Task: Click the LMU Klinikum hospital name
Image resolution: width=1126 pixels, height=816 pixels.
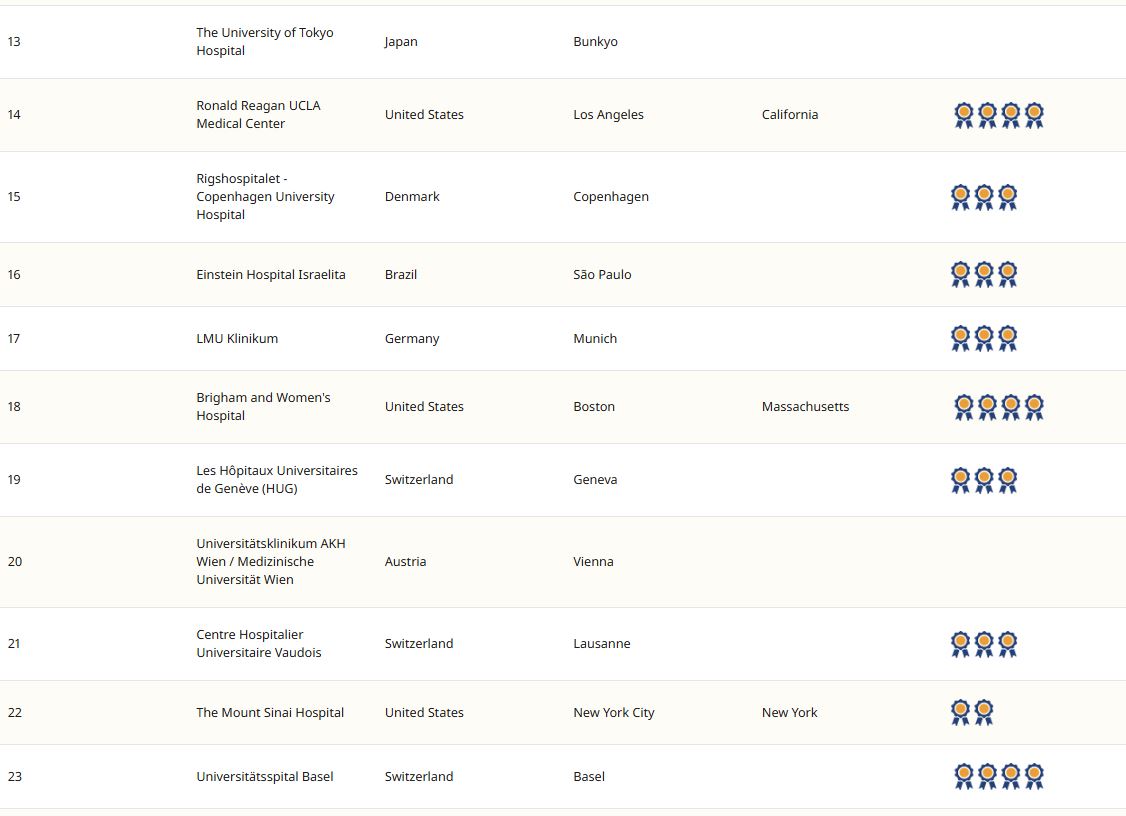Action: (x=237, y=339)
